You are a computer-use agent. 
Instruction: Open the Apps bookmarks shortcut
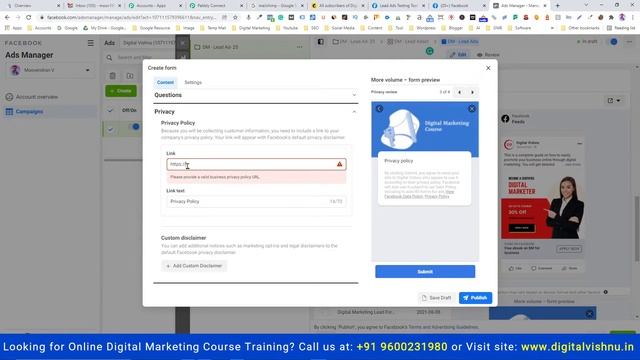(13, 28)
